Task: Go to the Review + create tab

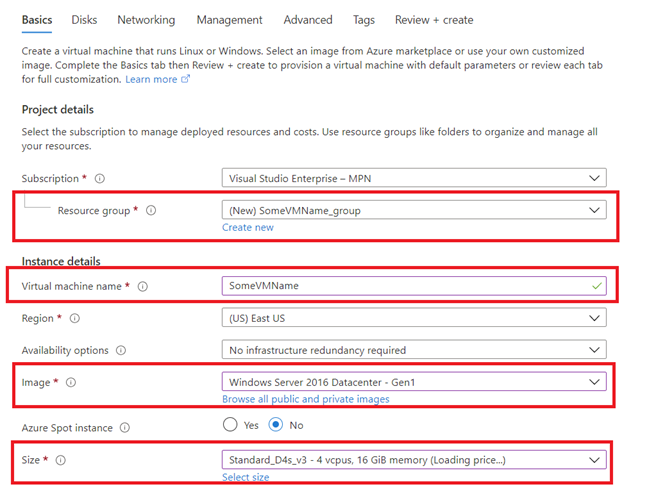Action: (434, 20)
